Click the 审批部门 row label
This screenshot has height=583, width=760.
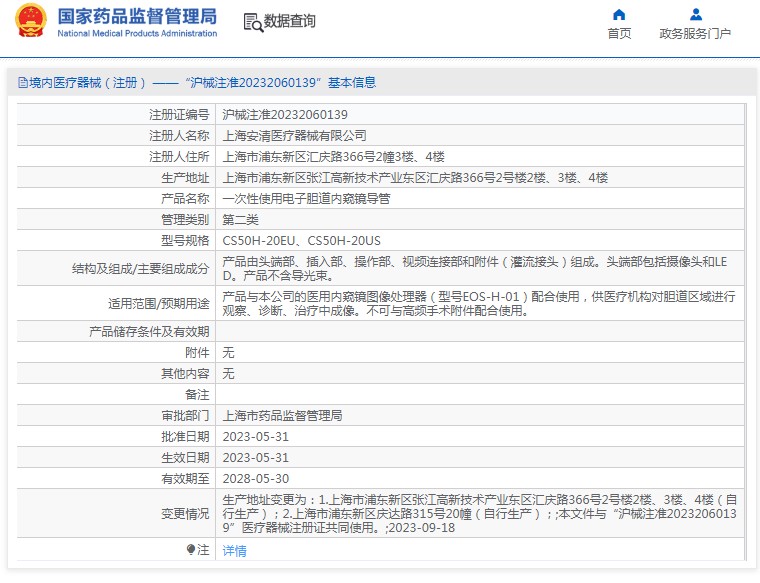[185, 416]
